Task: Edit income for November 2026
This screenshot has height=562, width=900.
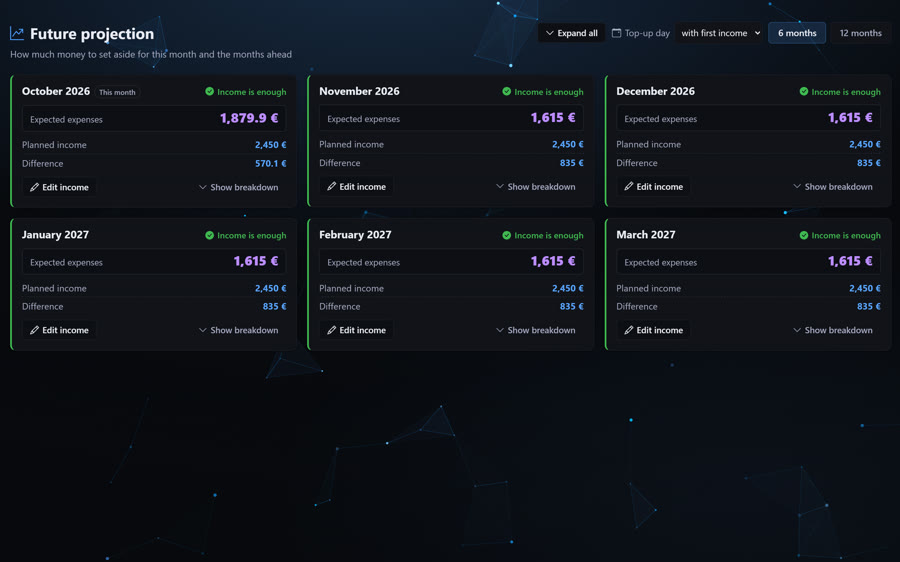Action: point(356,187)
